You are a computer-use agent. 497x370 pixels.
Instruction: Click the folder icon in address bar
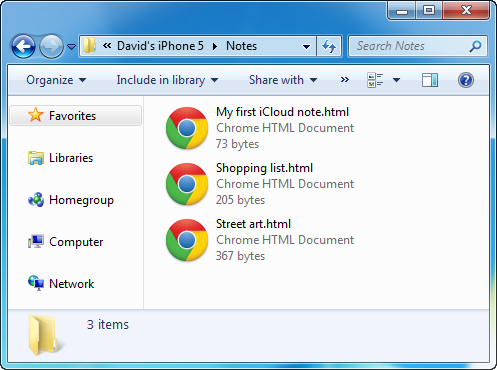tap(89, 46)
